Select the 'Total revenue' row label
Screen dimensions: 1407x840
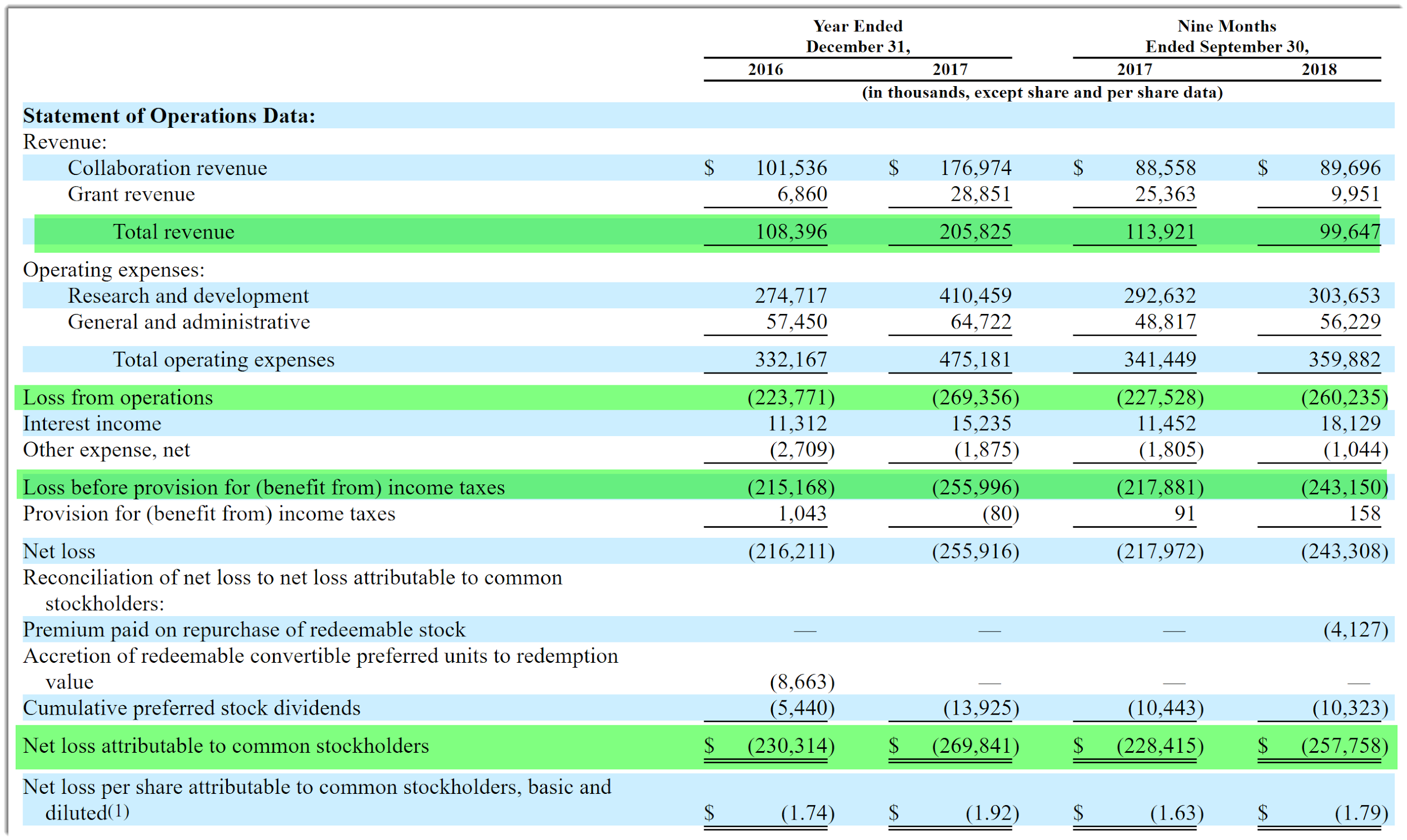[173, 231]
